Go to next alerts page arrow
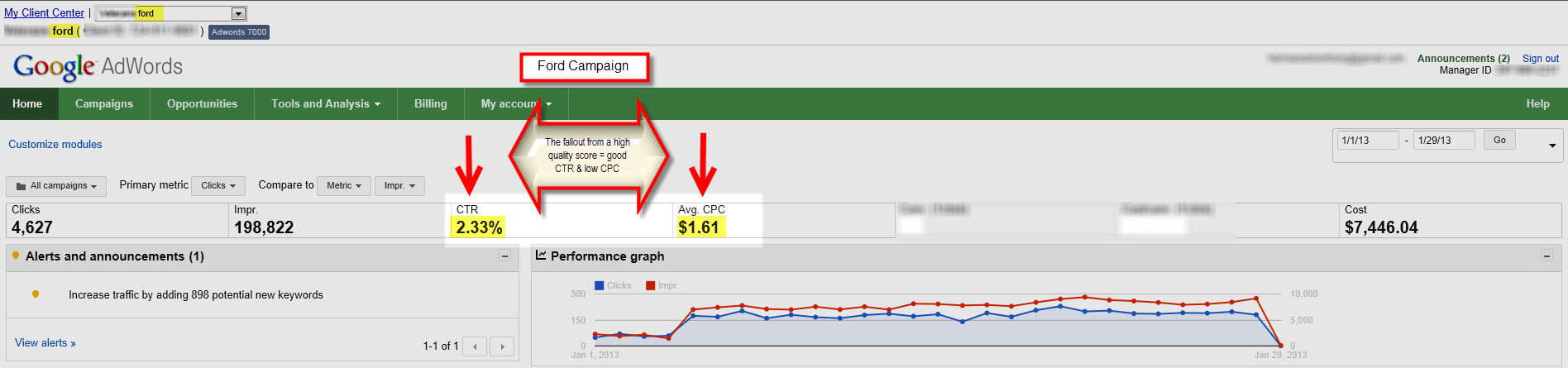Image resolution: width=1568 pixels, height=368 pixels. click(502, 346)
